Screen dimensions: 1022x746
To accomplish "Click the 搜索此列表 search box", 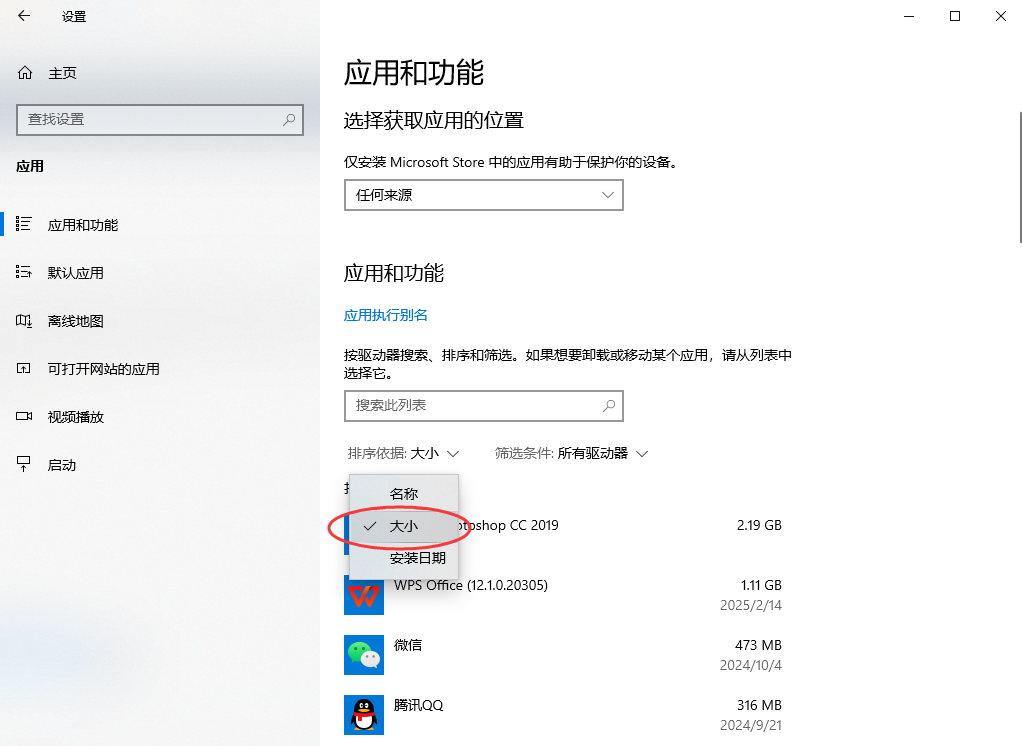I will click(x=483, y=406).
